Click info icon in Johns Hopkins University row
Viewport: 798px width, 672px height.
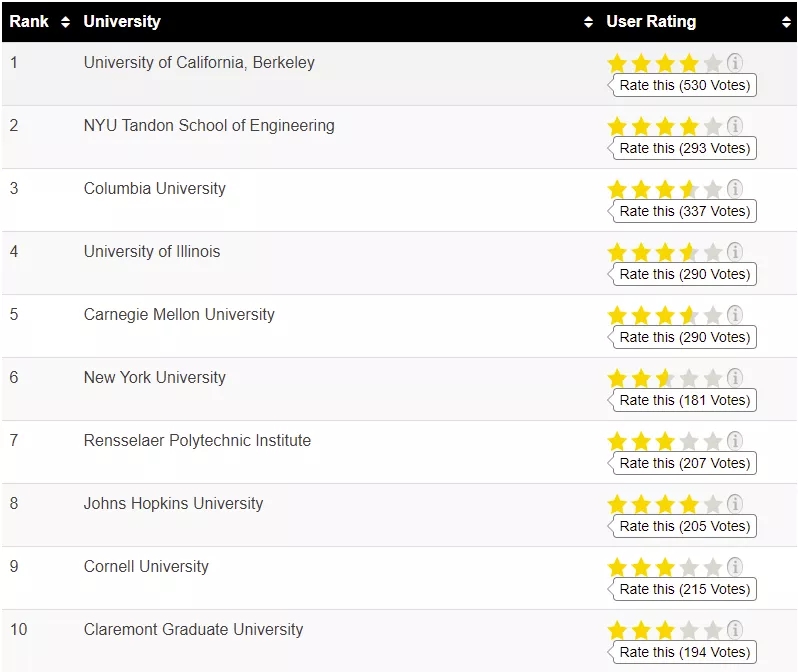(735, 504)
